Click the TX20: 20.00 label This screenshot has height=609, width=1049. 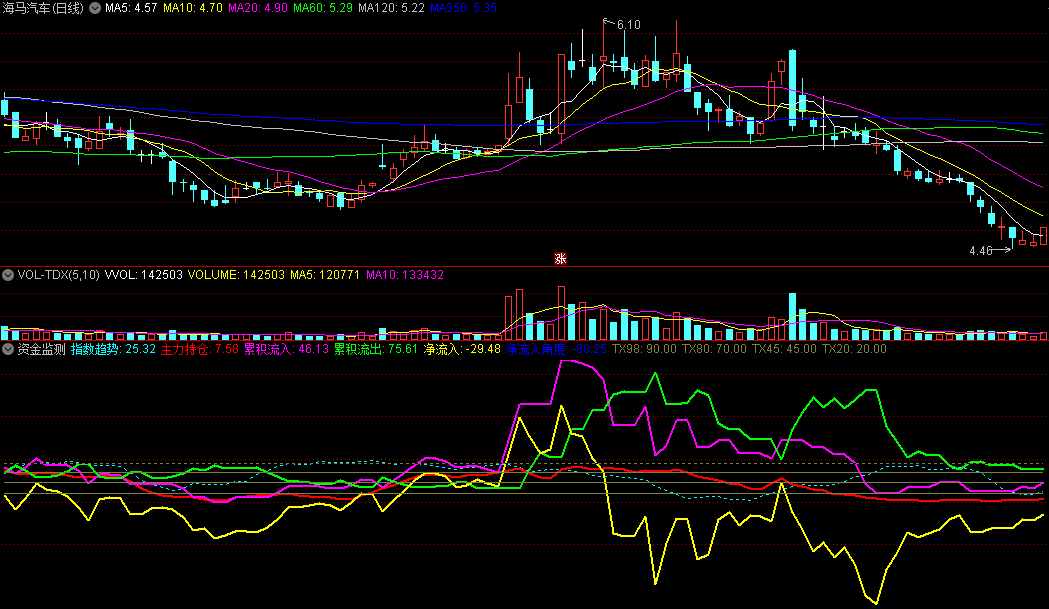coord(854,349)
